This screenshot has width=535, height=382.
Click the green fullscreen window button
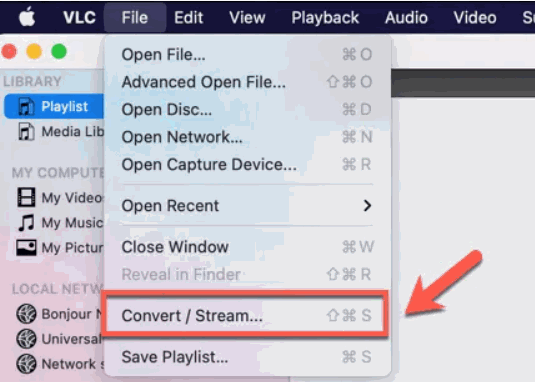point(59,52)
